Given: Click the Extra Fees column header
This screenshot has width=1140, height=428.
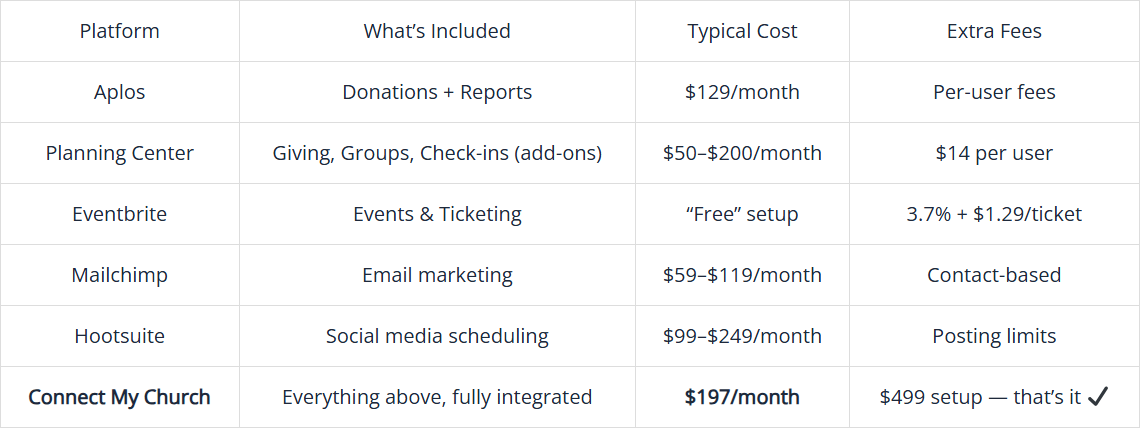Looking at the screenshot, I should coord(994,31).
